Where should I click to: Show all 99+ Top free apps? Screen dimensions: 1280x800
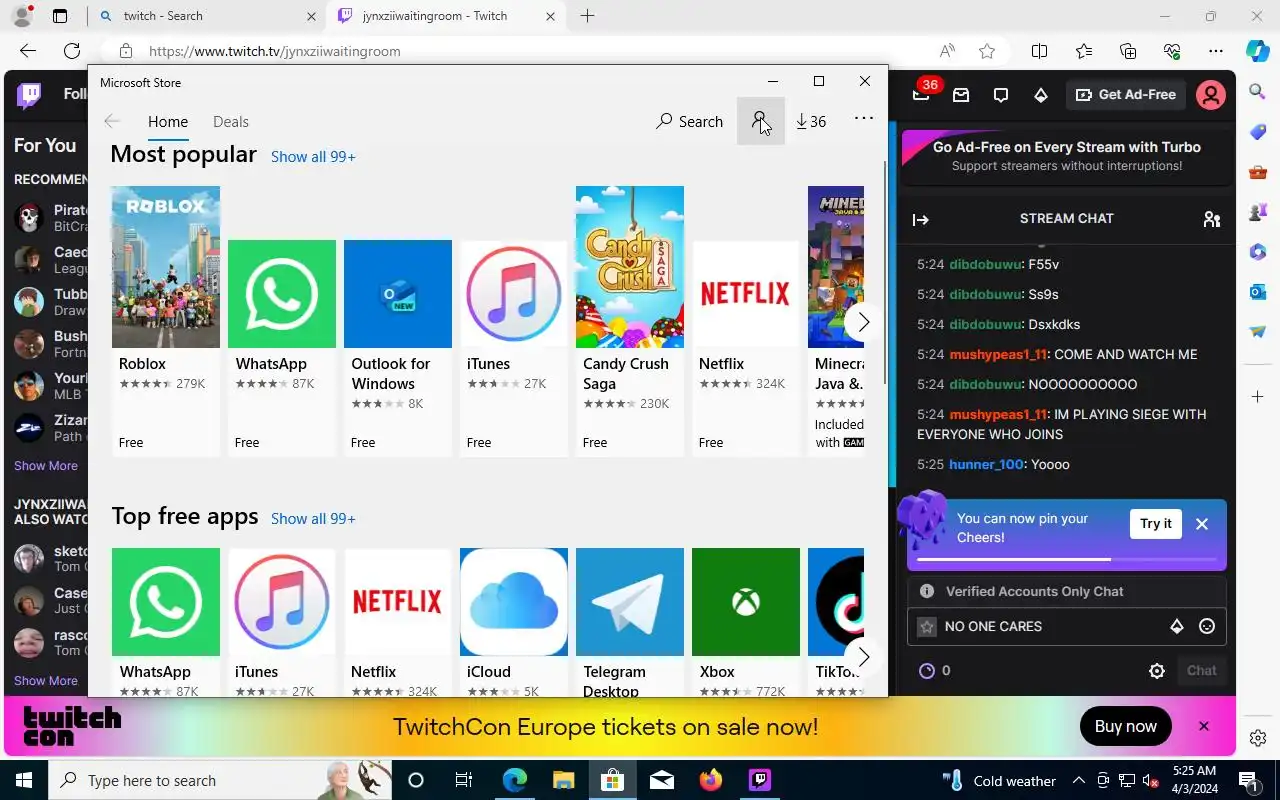313,519
